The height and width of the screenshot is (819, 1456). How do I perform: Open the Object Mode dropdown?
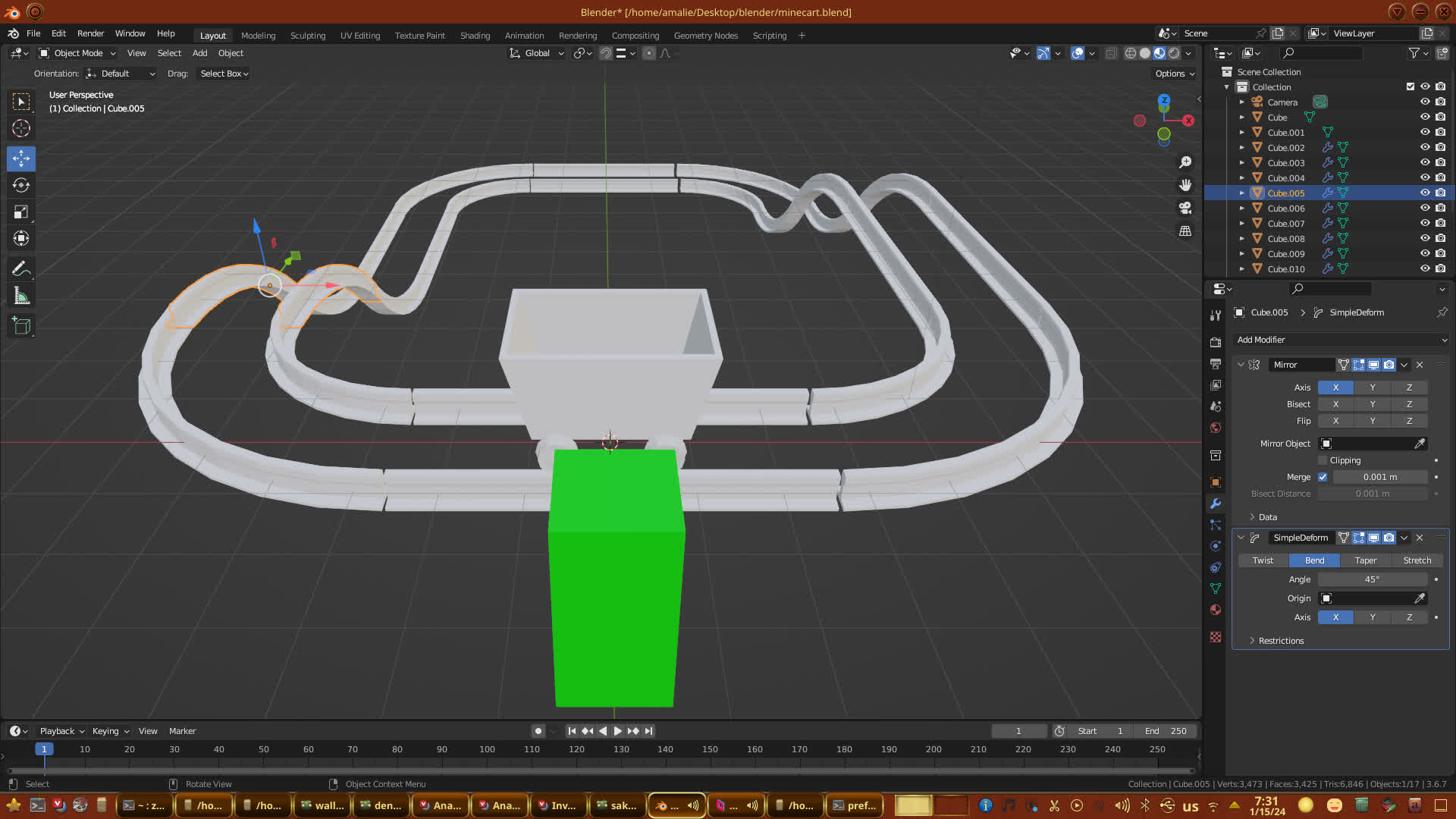tap(77, 53)
